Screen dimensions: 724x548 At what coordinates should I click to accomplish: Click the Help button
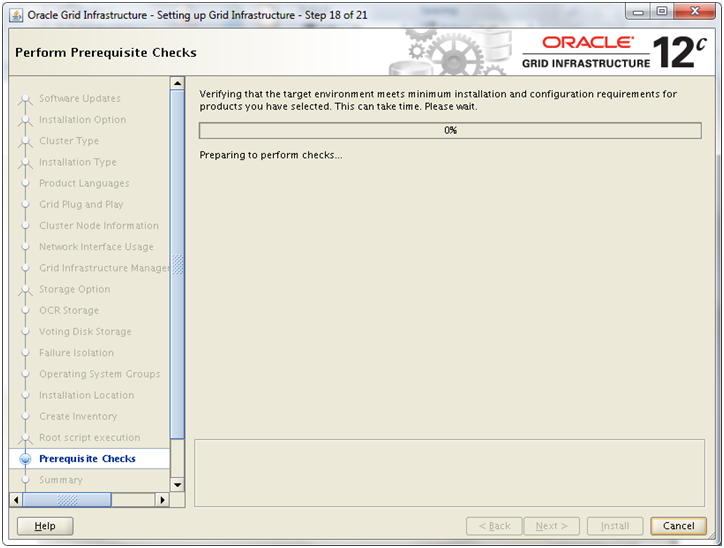pos(45,526)
